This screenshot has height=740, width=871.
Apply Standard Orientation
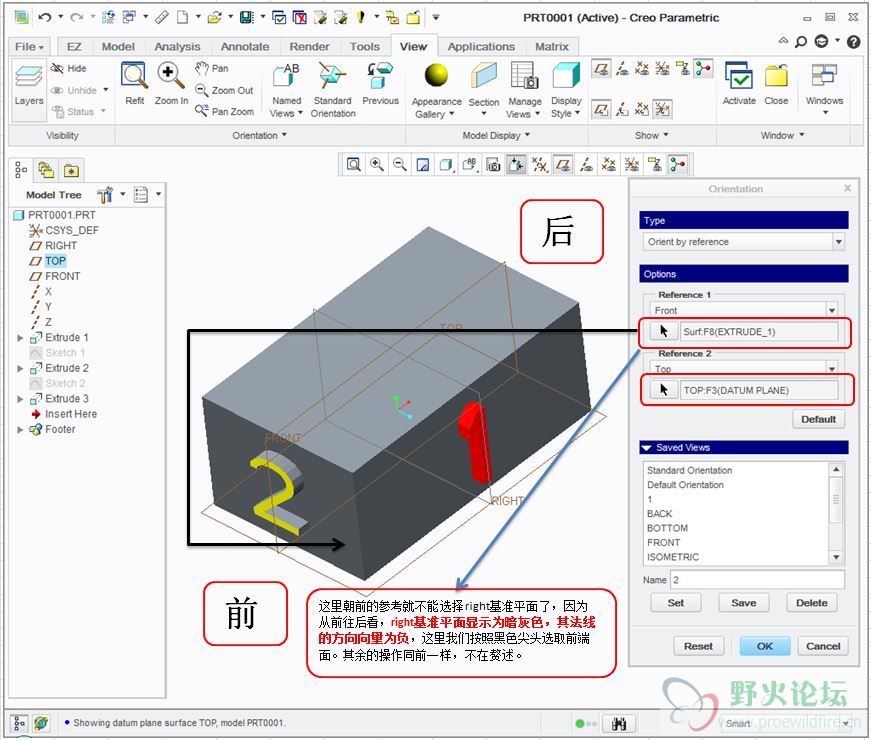[x=333, y=90]
